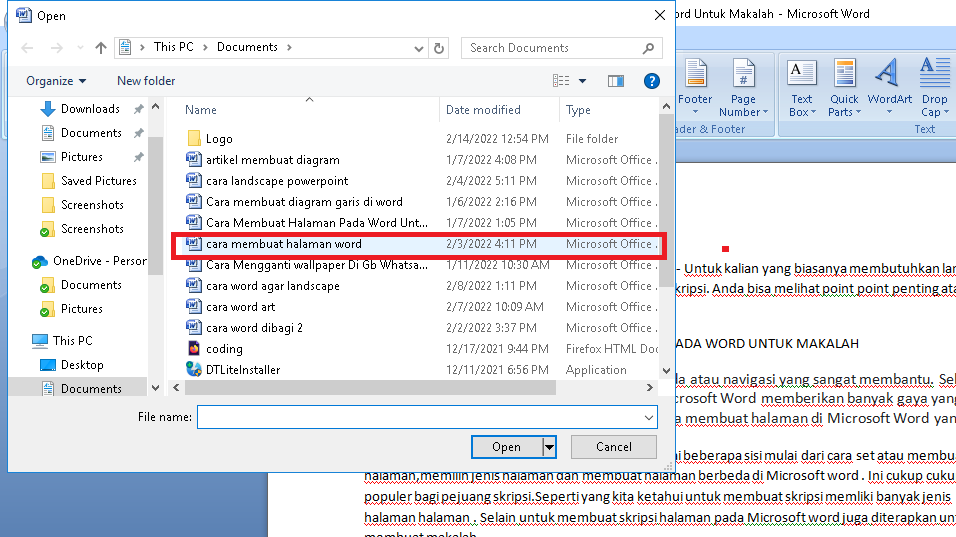Click the Up one level arrow
956x537 pixels.
[x=100, y=47]
